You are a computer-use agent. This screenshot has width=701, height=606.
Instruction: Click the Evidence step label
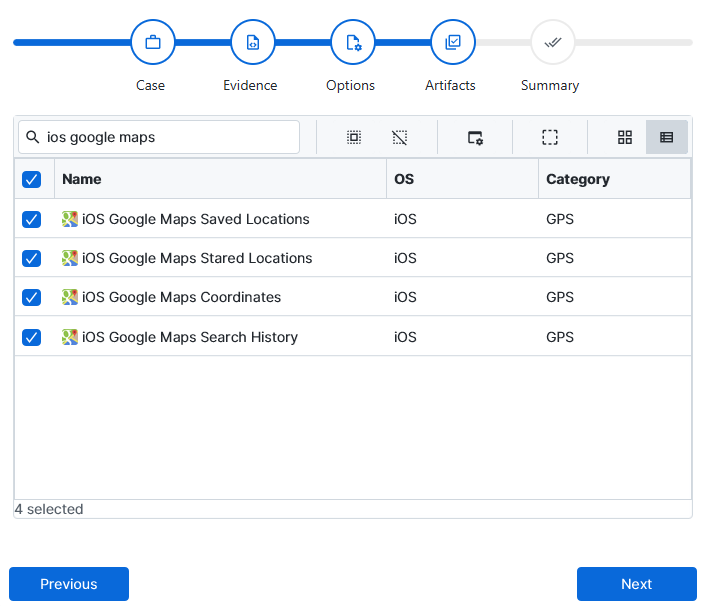[250, 85]
